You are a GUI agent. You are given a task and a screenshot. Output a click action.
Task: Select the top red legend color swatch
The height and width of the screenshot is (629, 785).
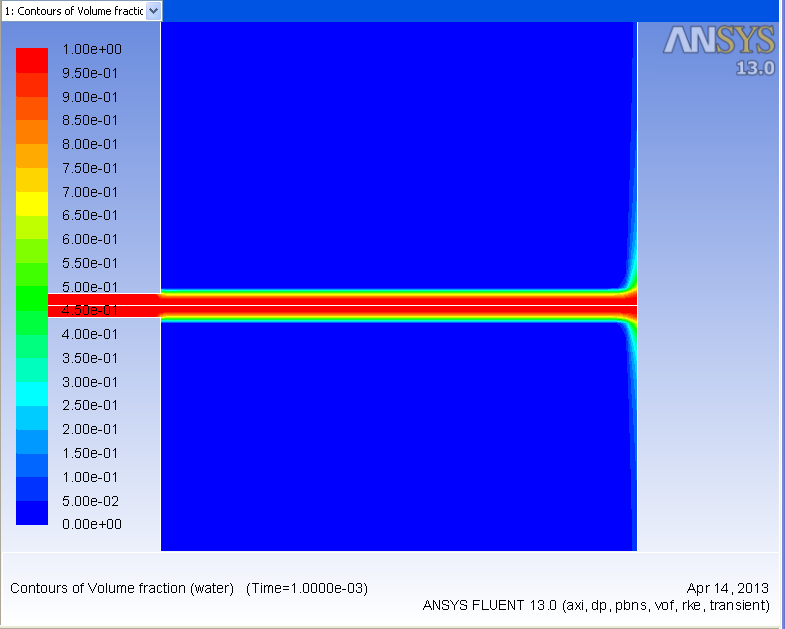point(31,59)
